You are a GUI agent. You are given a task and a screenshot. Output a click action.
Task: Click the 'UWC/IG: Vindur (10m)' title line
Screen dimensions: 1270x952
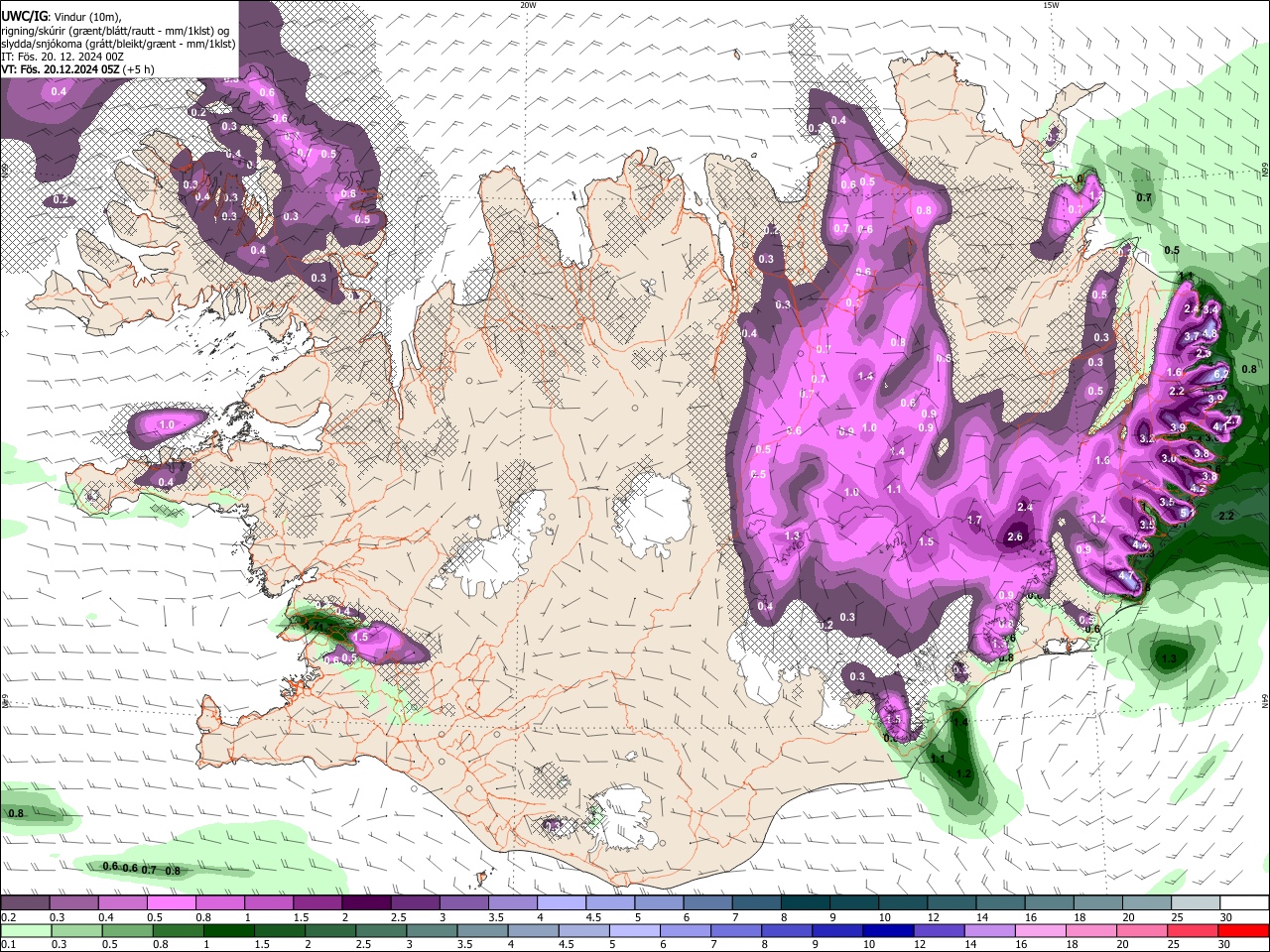click(62, 17)
